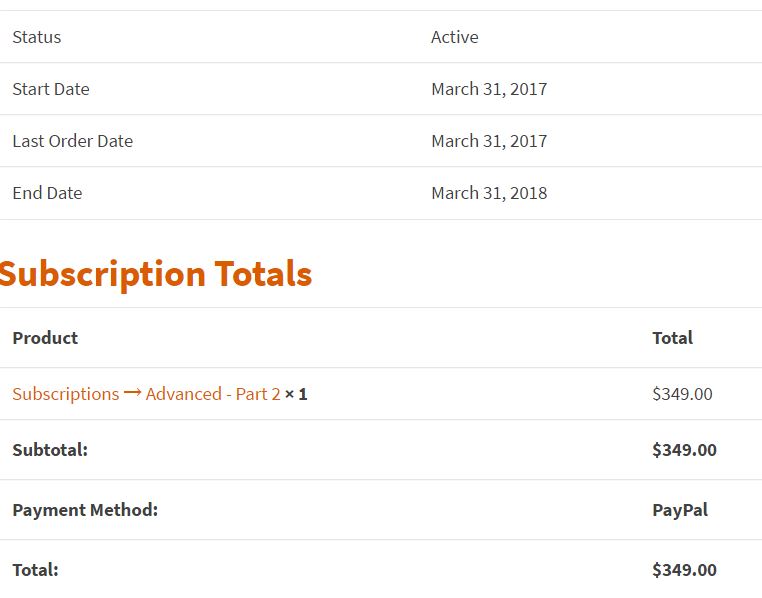
Task: Click the final Total amount $349.00
Action: tap(684, 570)
